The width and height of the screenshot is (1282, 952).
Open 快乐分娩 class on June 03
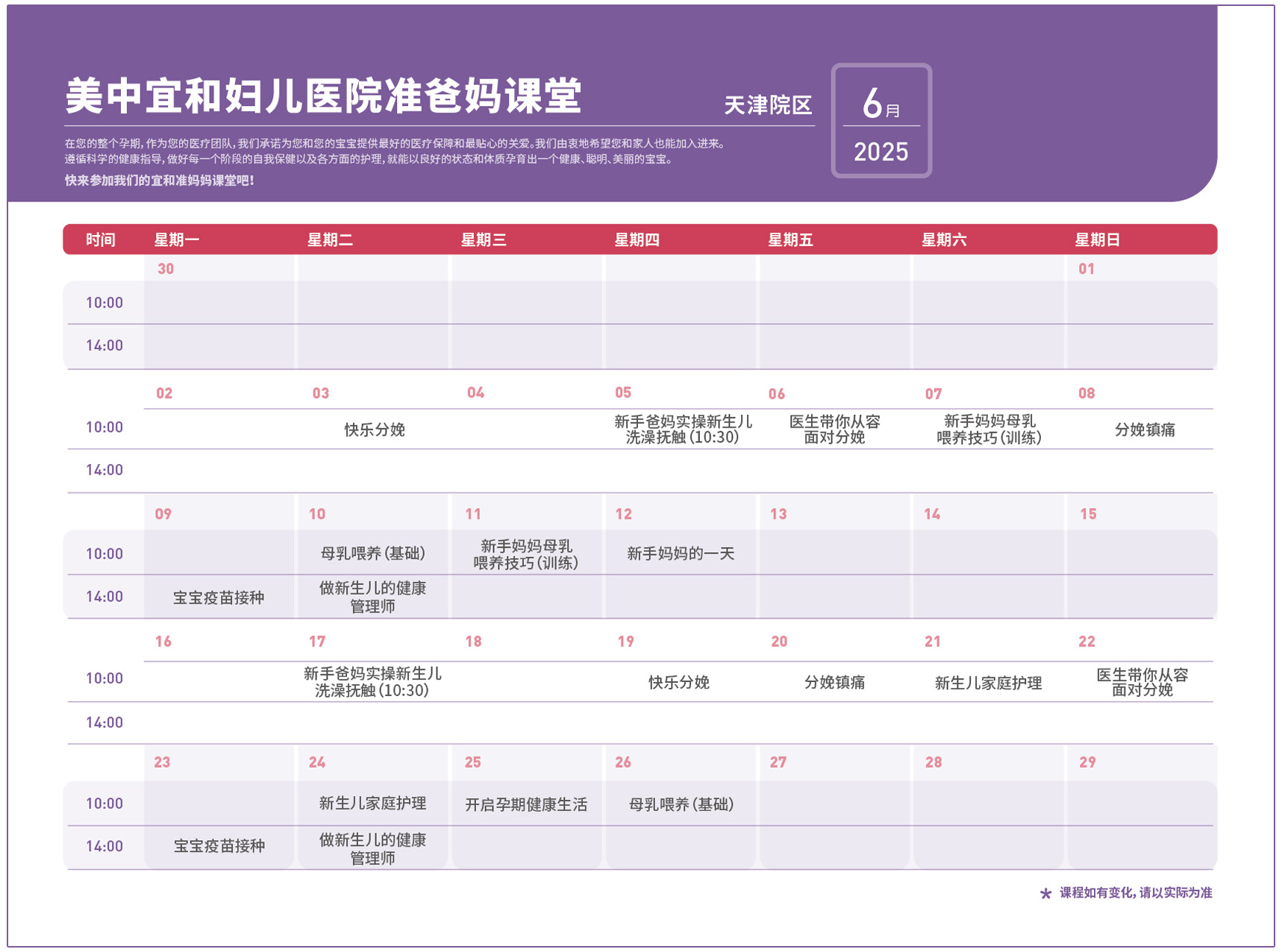[374, 430]
